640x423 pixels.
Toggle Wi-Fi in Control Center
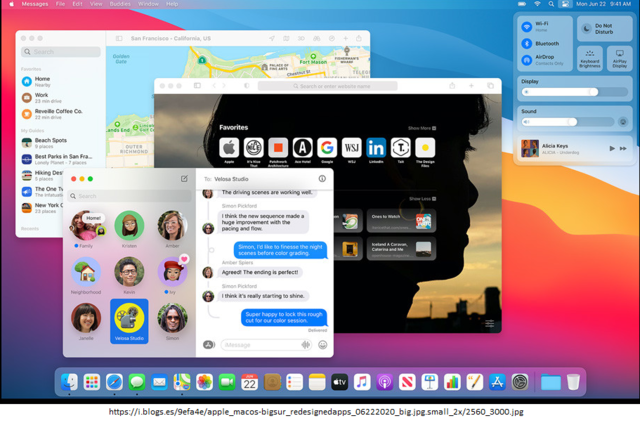[x=527, y=27]
